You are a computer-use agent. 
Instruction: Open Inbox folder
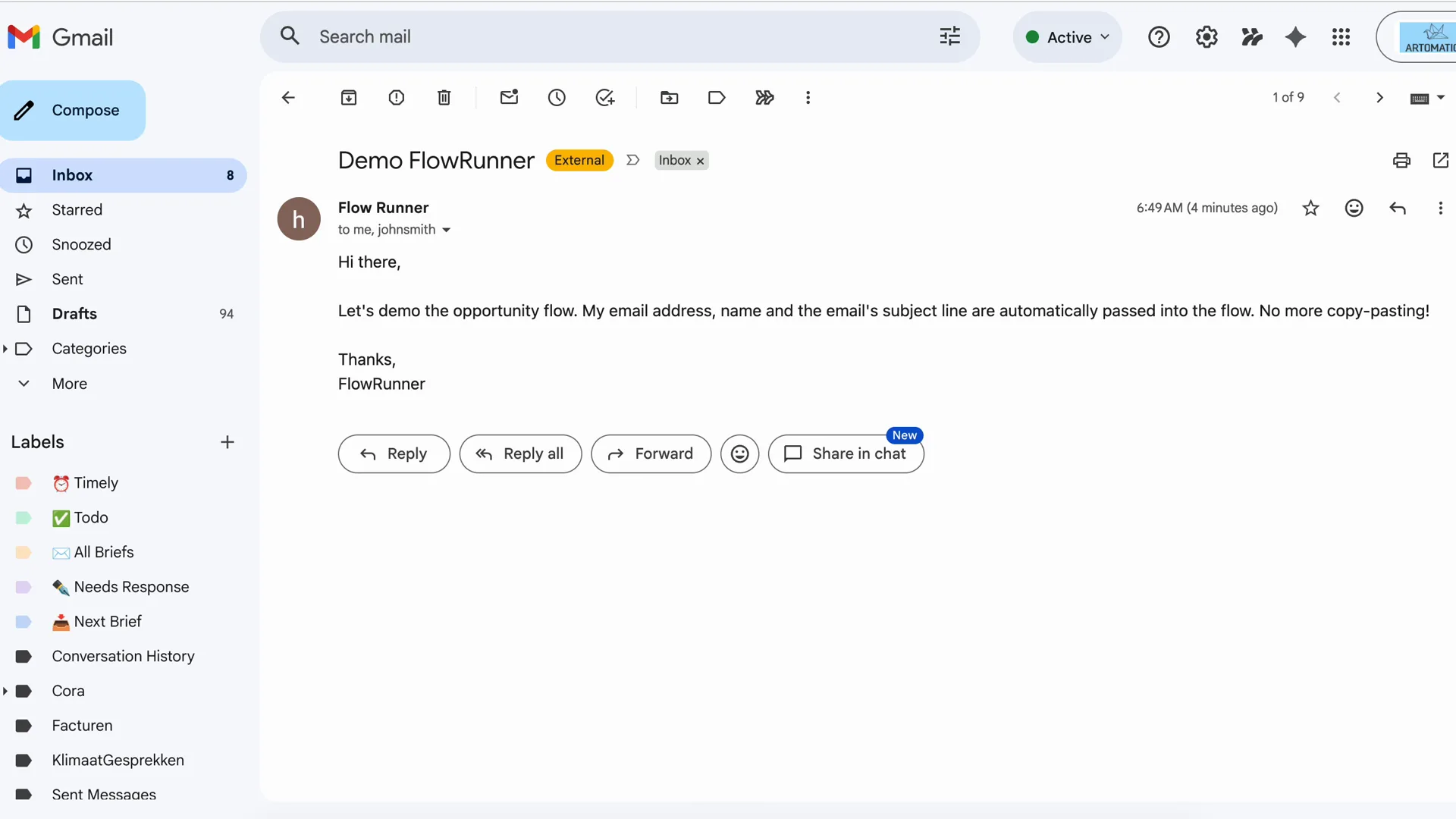(x=124, y=175)
